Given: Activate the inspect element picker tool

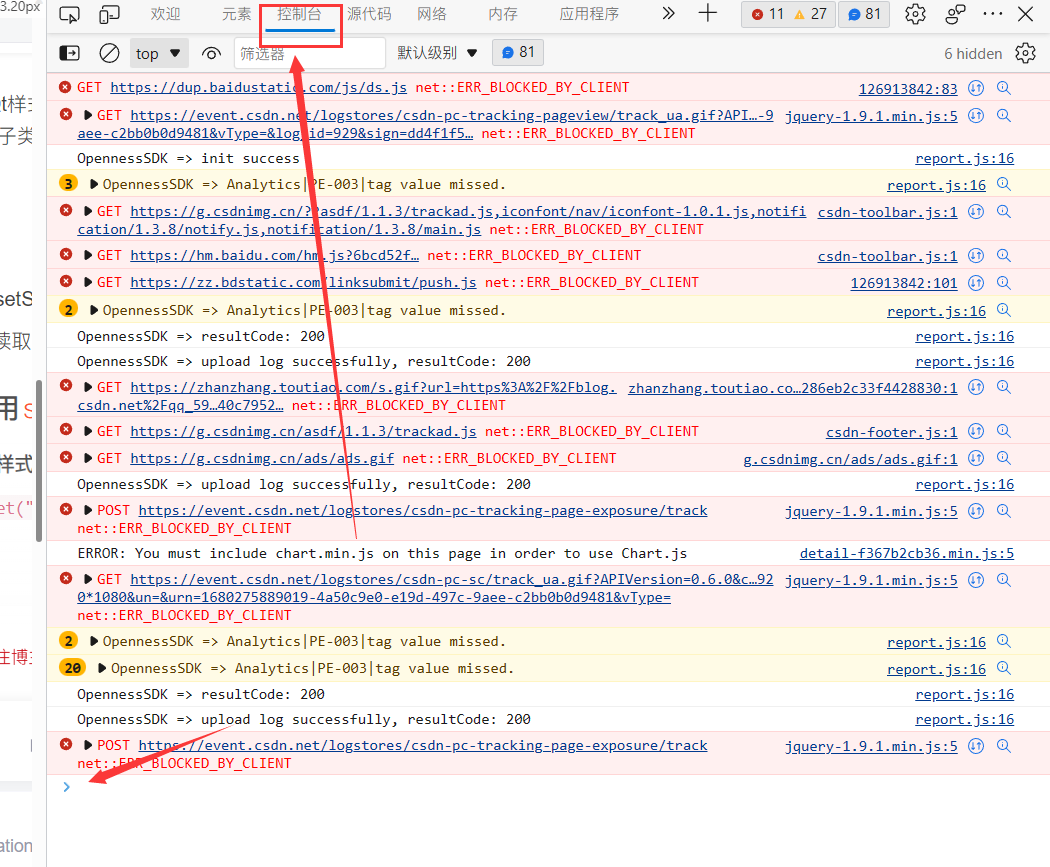Looking at the screenshot, I should click(69, 15).
